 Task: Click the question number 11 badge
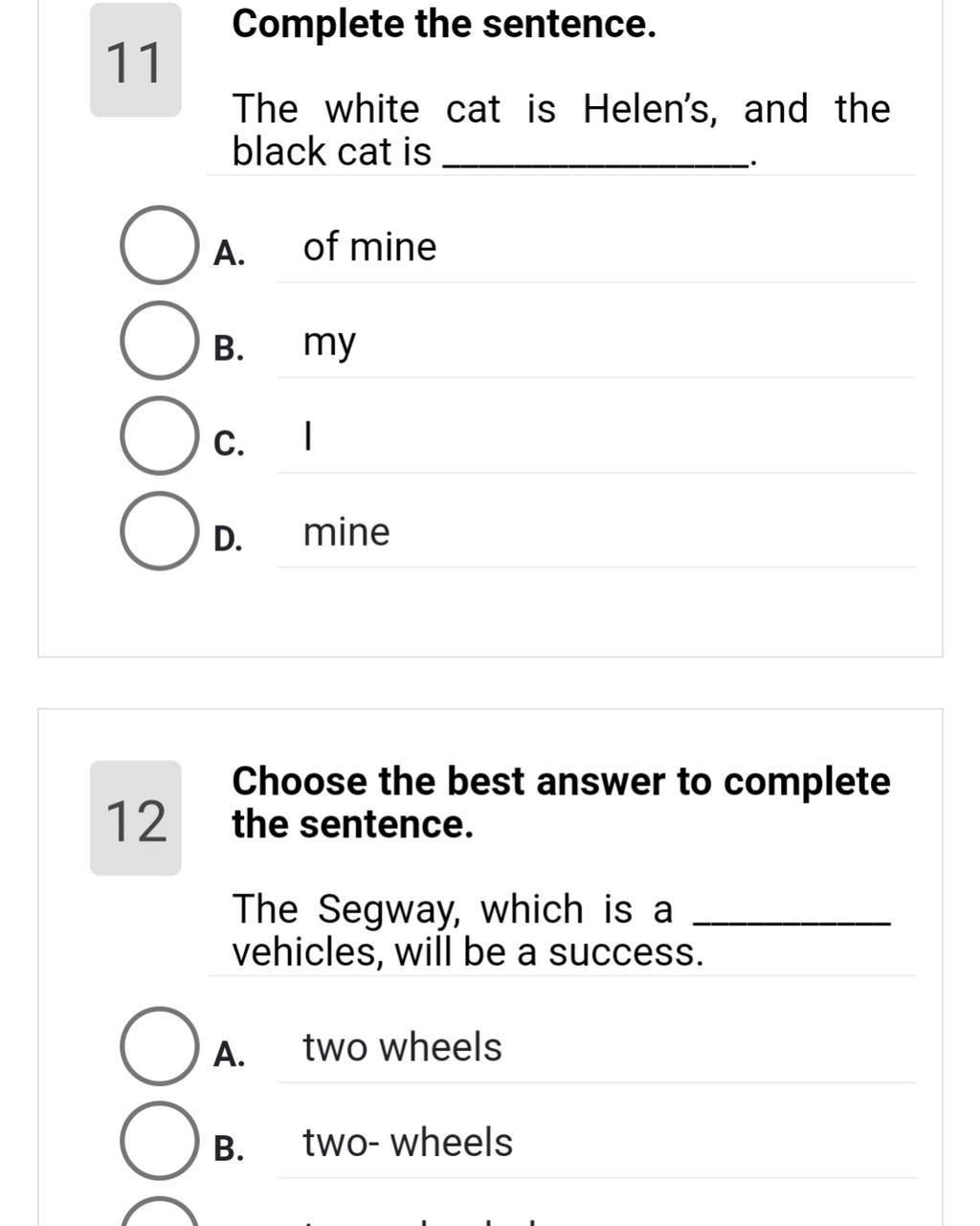point(136,62)
